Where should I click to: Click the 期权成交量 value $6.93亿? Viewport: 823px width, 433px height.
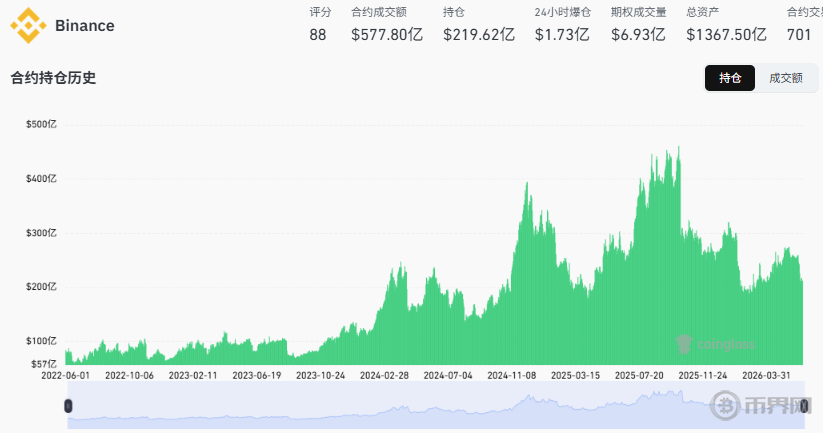(638, 35)
